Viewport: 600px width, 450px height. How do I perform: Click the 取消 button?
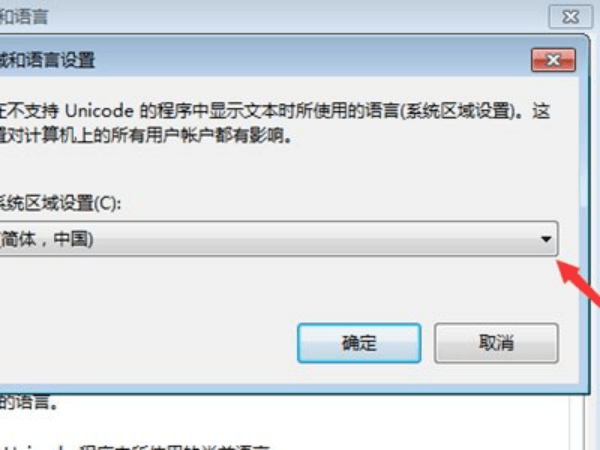click(496, 343)
